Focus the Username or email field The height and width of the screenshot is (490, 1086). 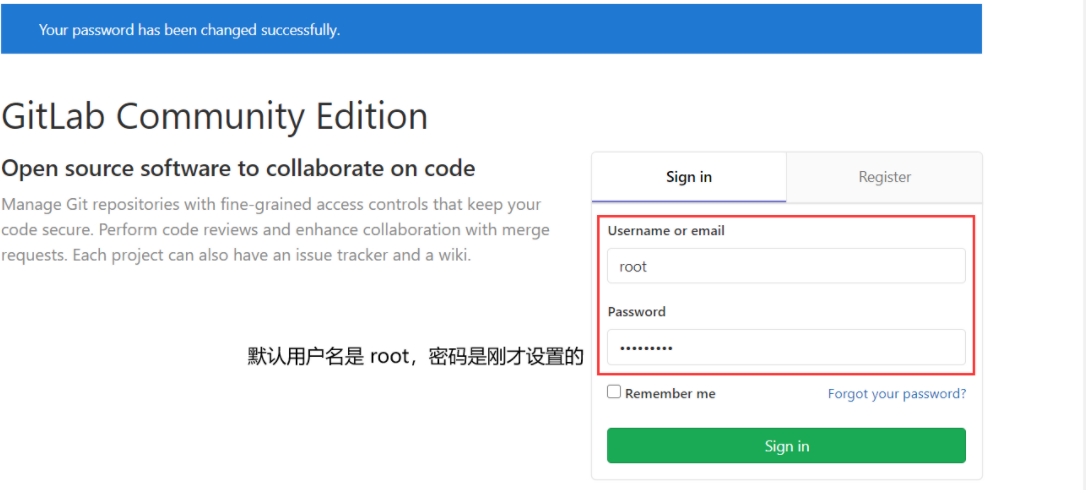coord(786,267)
